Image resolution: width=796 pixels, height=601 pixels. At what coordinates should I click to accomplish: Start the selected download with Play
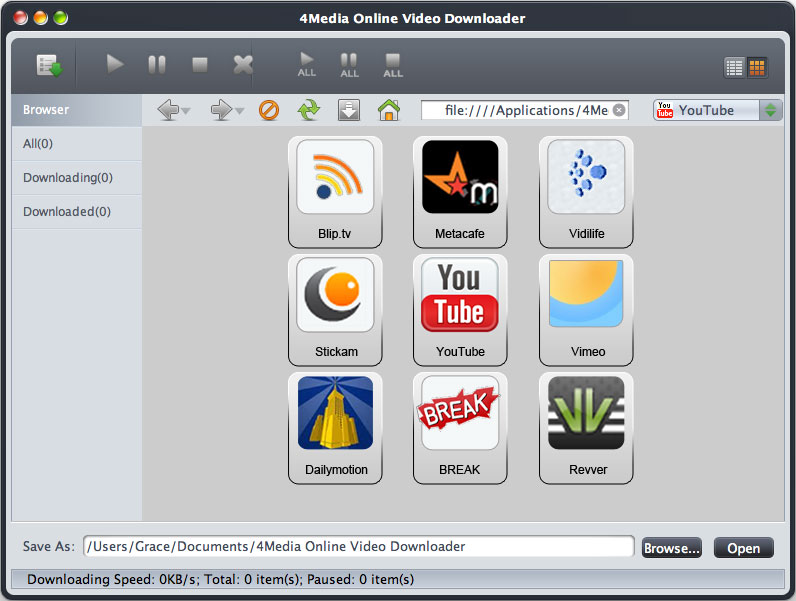click(x=115, y=64)
